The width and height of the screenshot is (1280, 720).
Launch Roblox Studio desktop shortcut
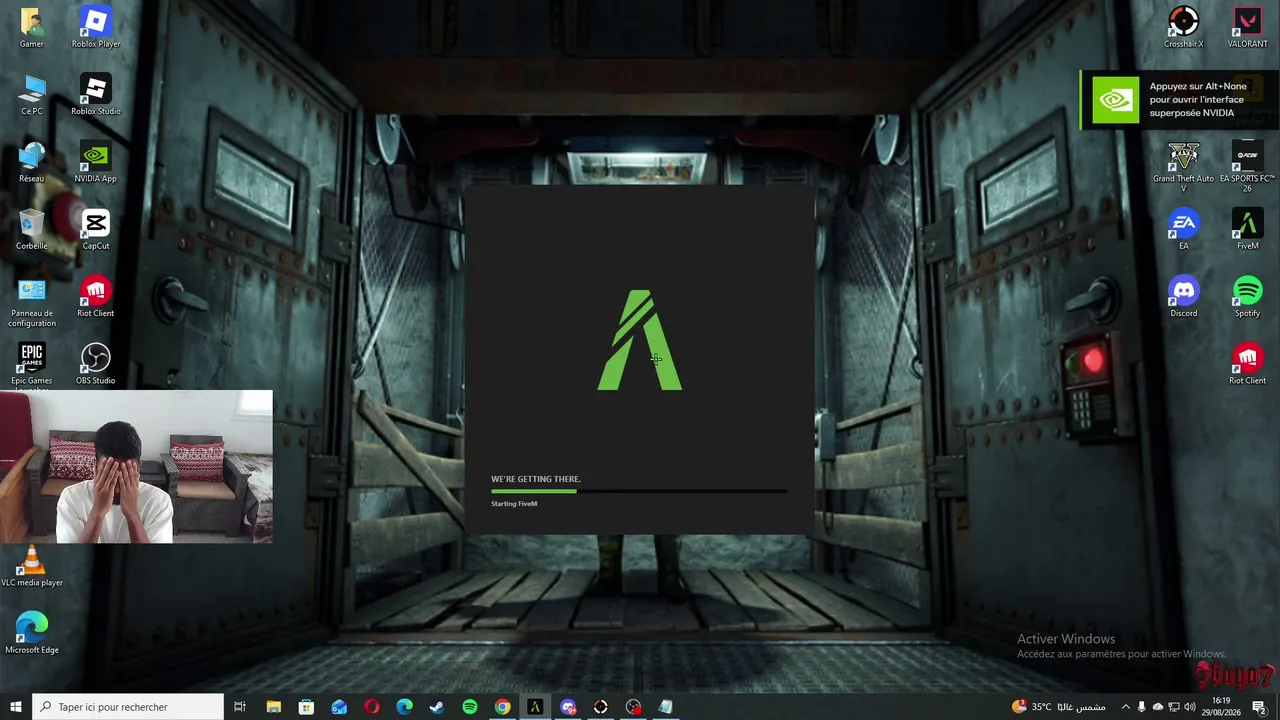click(x=96, y=95)
